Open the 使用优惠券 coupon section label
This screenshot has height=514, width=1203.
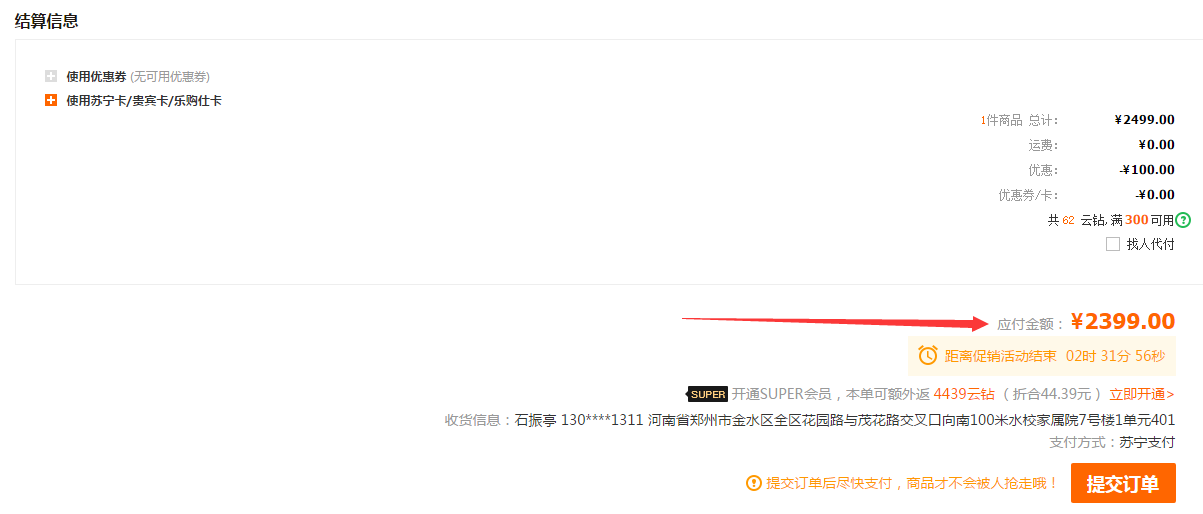tap(96, 76)
